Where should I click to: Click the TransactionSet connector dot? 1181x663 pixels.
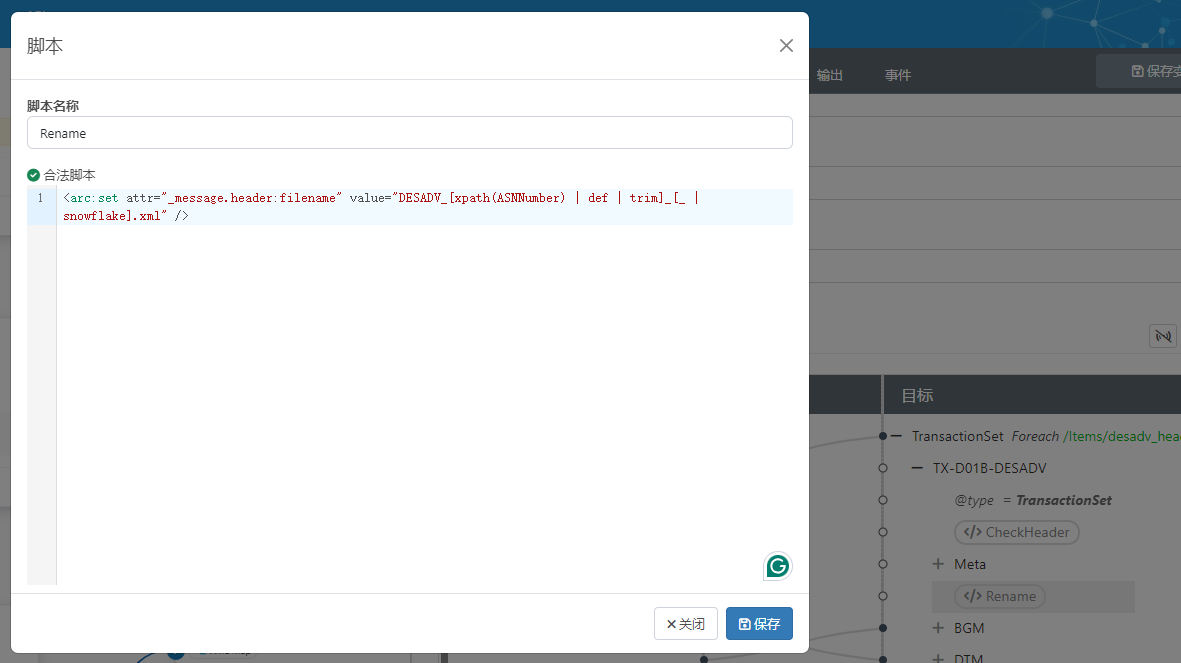coord(882,436)
